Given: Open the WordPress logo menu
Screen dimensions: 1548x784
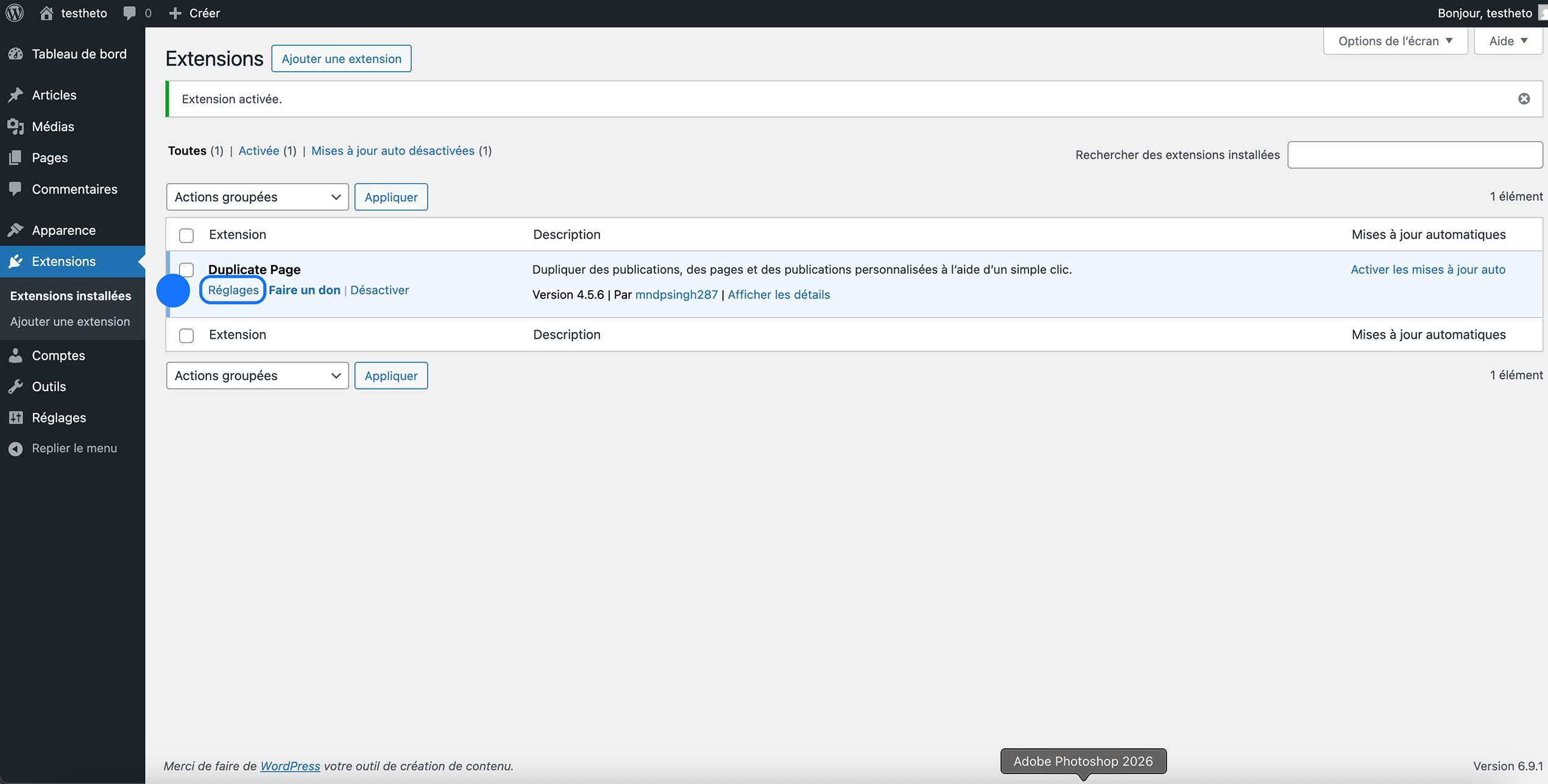Looking at the screenshot, I should (x=14, y=12).
